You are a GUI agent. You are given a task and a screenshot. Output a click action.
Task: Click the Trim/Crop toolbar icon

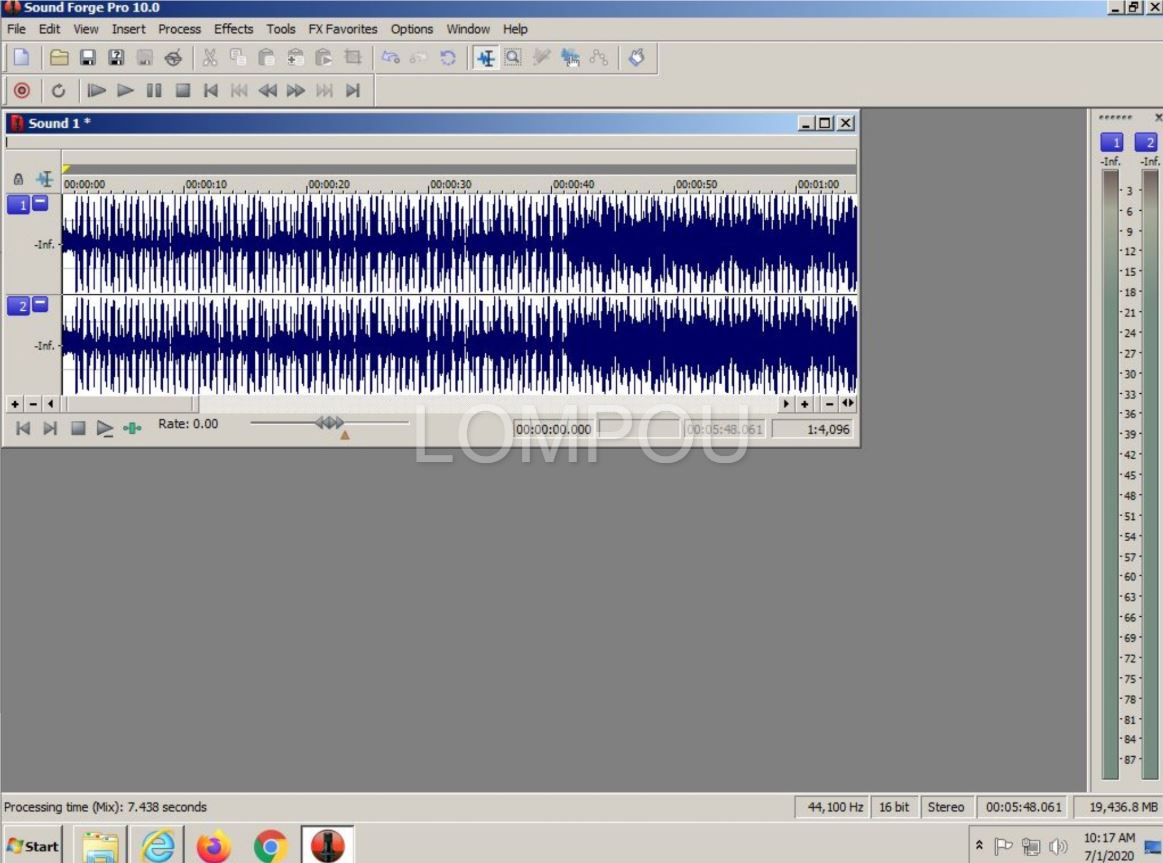[352, 58]
